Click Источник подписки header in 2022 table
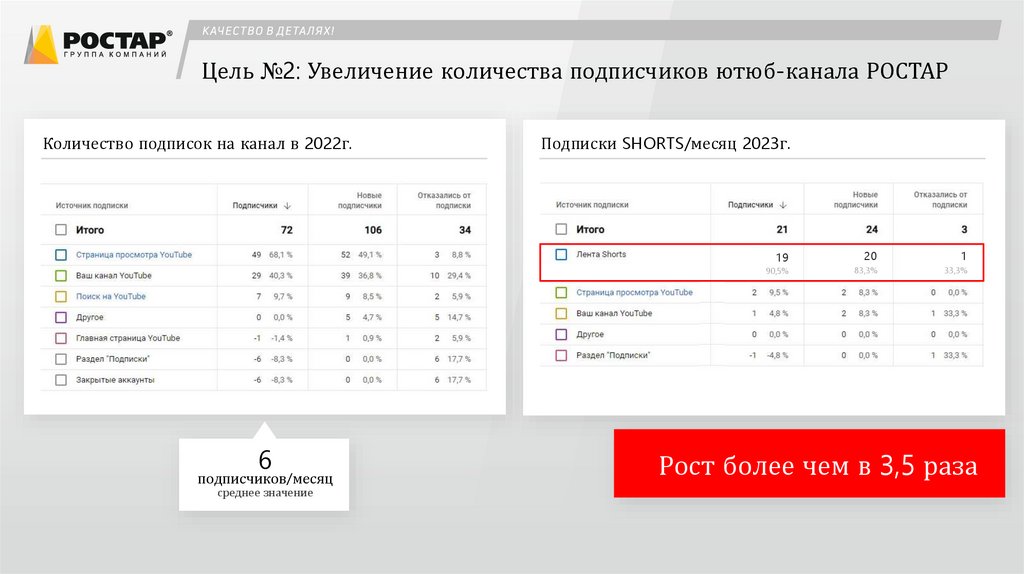This screenshot has height=574, width=1024. tap(91, 206)
